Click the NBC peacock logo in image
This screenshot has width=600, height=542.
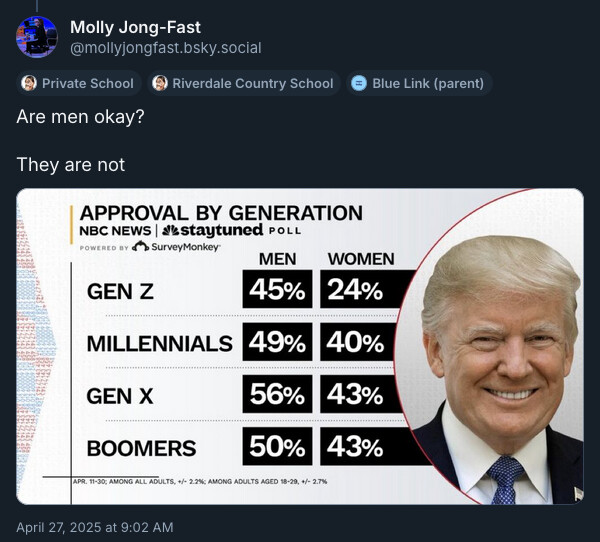pos(170,230)
